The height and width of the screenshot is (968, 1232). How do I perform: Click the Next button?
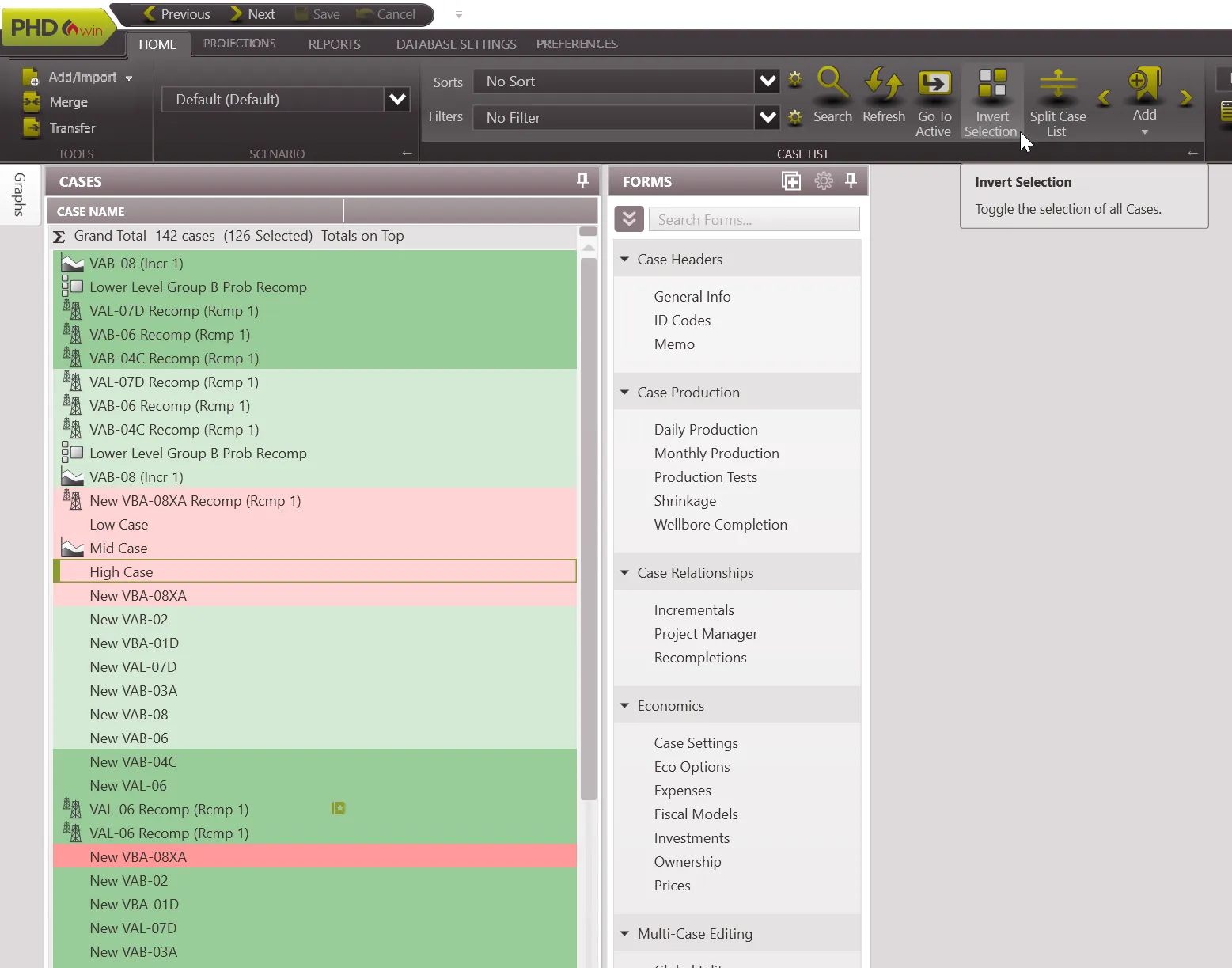[x=252, y=14]
